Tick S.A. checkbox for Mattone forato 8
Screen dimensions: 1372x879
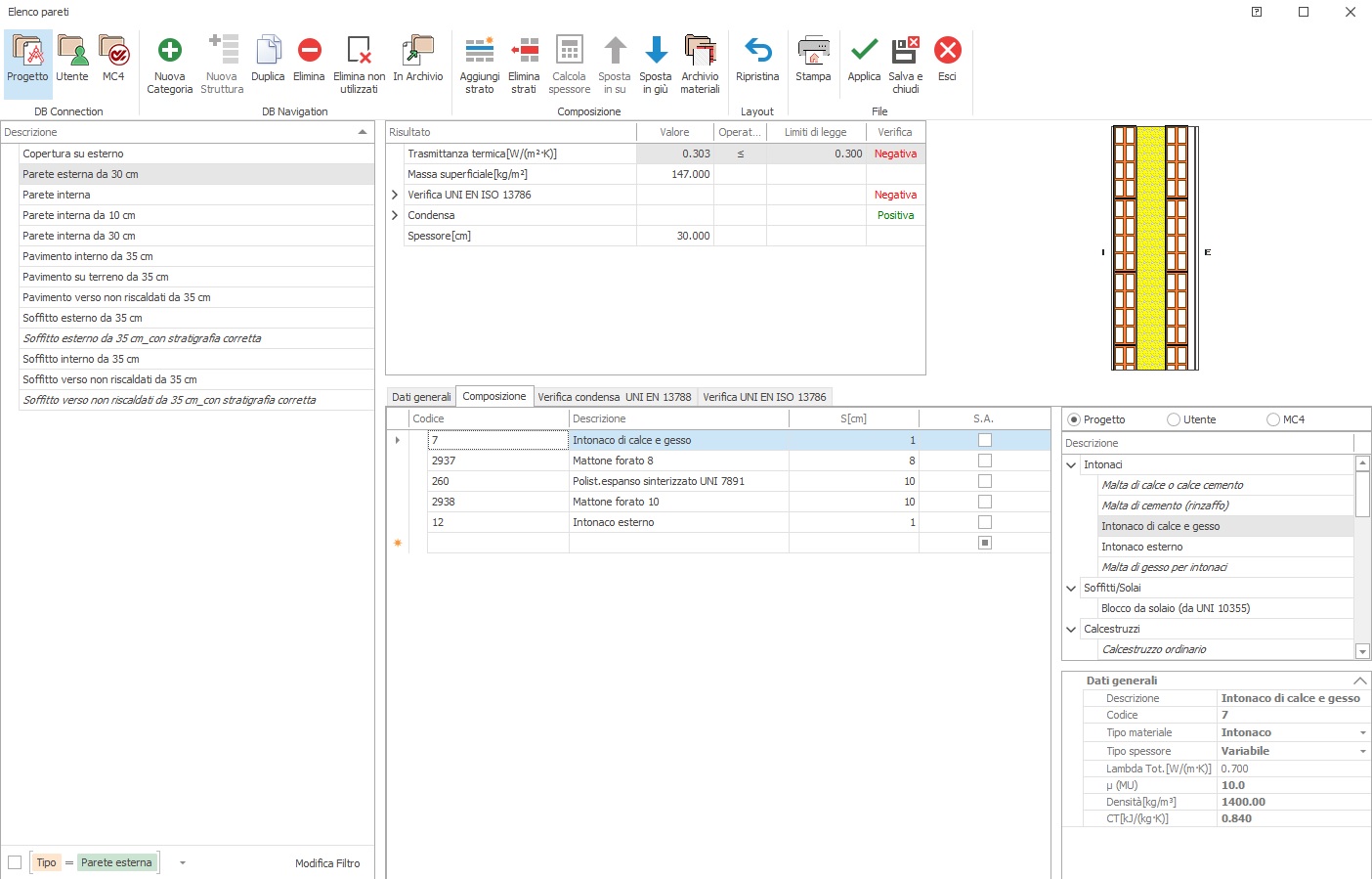[985, 461]
